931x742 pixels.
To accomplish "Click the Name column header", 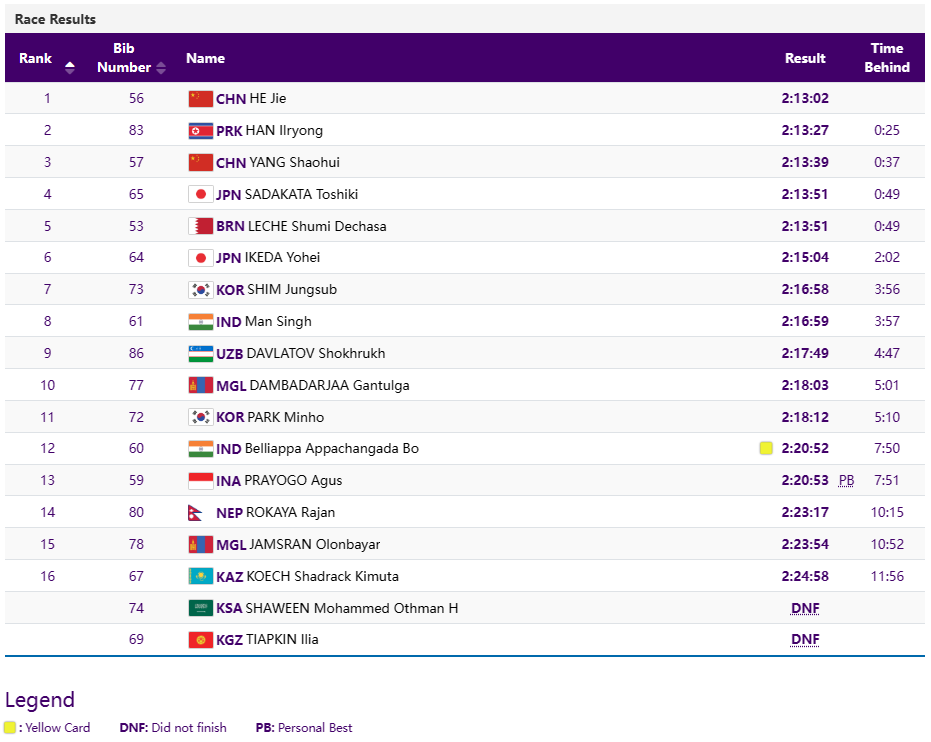I will [x=205, y=58].
